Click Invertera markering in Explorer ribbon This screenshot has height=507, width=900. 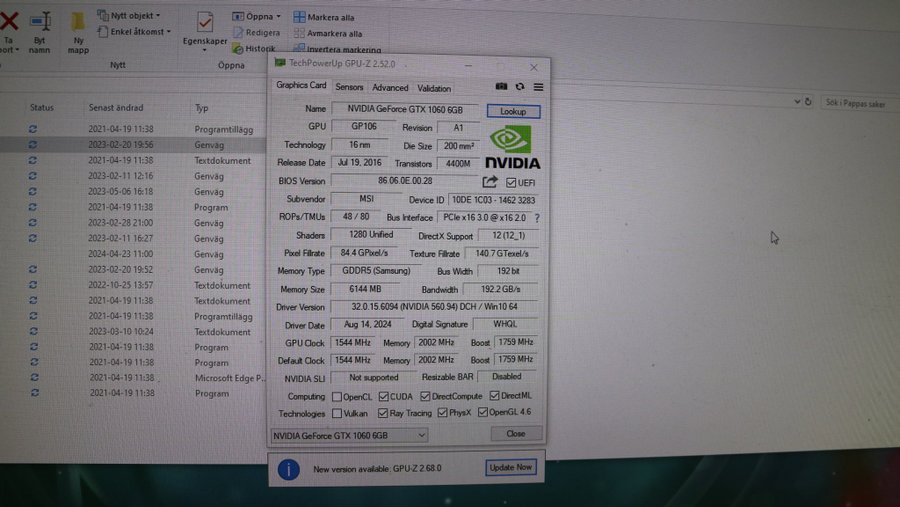point(337,49)
